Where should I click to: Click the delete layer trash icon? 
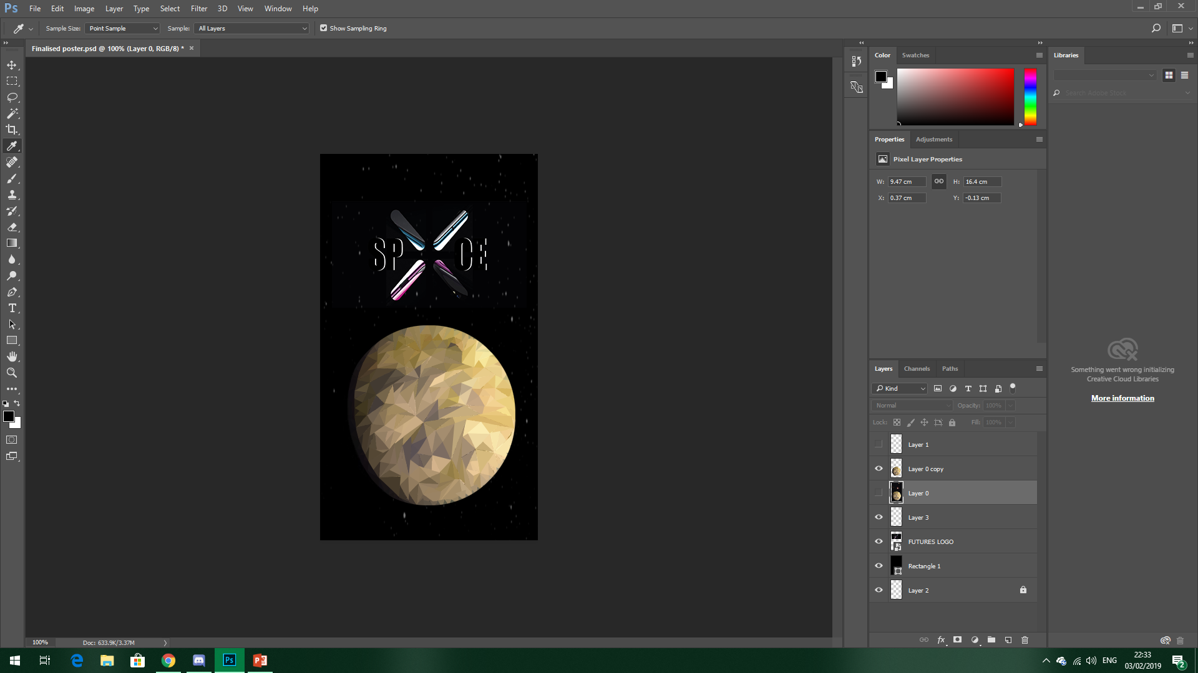tap(1024, 640)
